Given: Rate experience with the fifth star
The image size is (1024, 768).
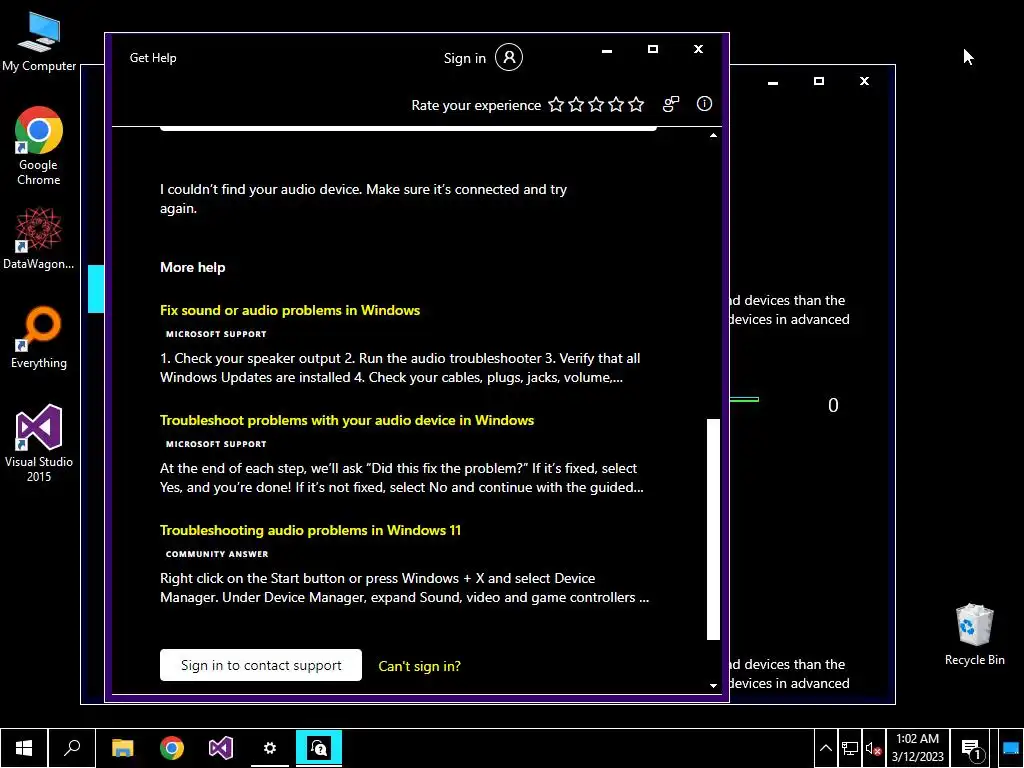Looking at the screenshot, I should click(x=636, y=104).
